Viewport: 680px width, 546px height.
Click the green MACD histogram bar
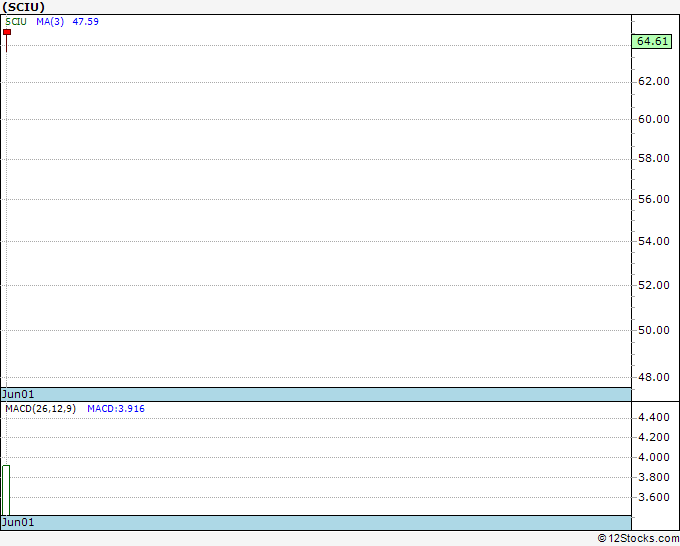6,490
